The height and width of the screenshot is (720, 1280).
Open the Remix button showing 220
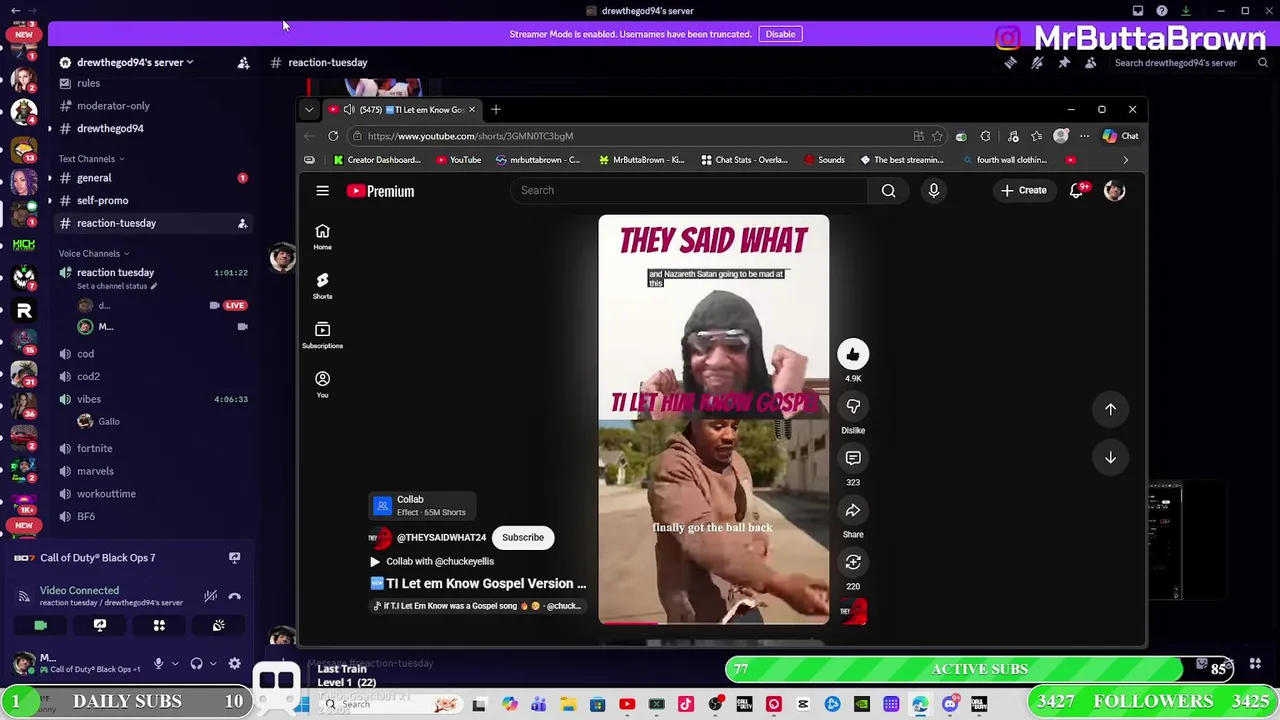click(x=853, y=562)
